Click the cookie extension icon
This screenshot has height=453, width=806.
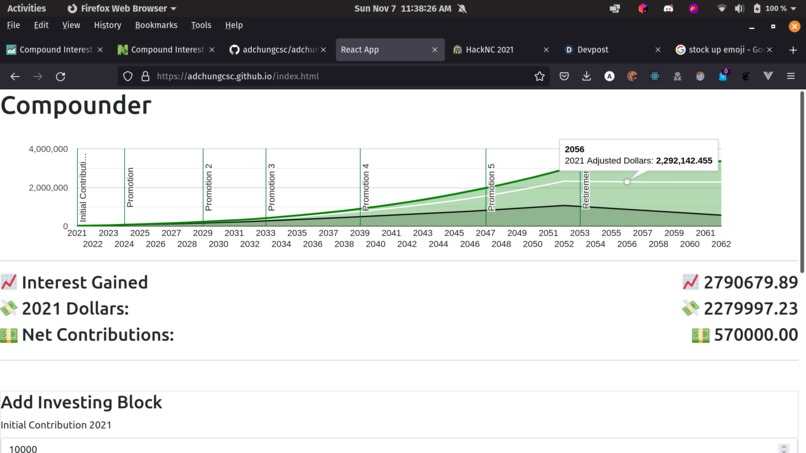click(x=632, y=76)
